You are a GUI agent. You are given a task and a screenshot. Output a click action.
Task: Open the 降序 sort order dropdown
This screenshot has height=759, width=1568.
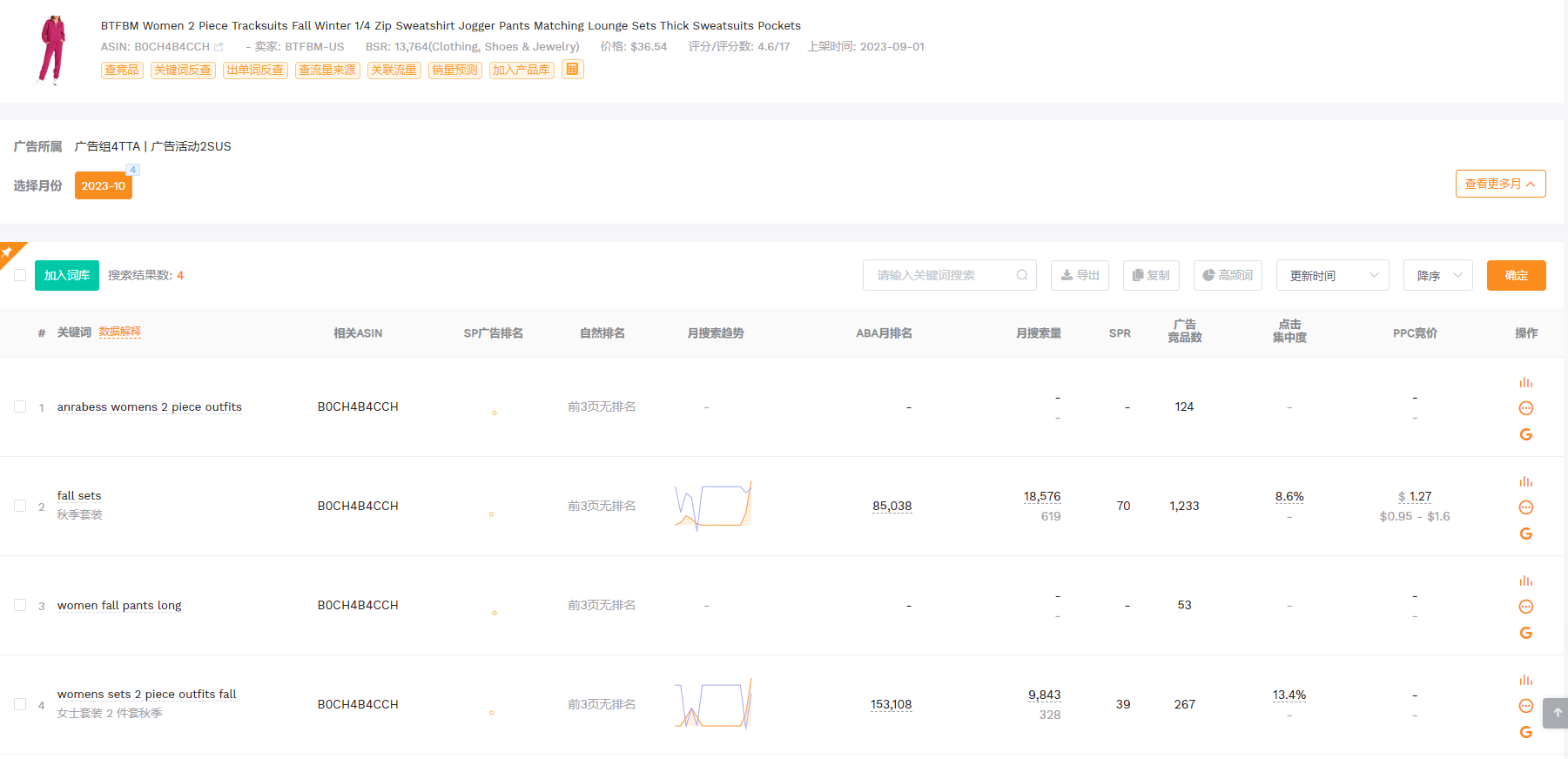[x=1437, y=275]
